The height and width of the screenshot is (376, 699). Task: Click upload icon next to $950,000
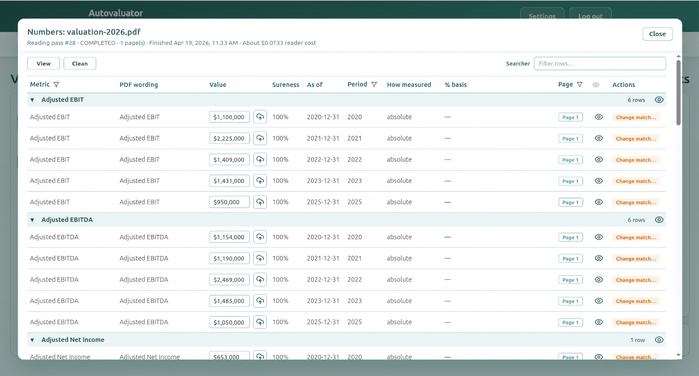[260, 202]
